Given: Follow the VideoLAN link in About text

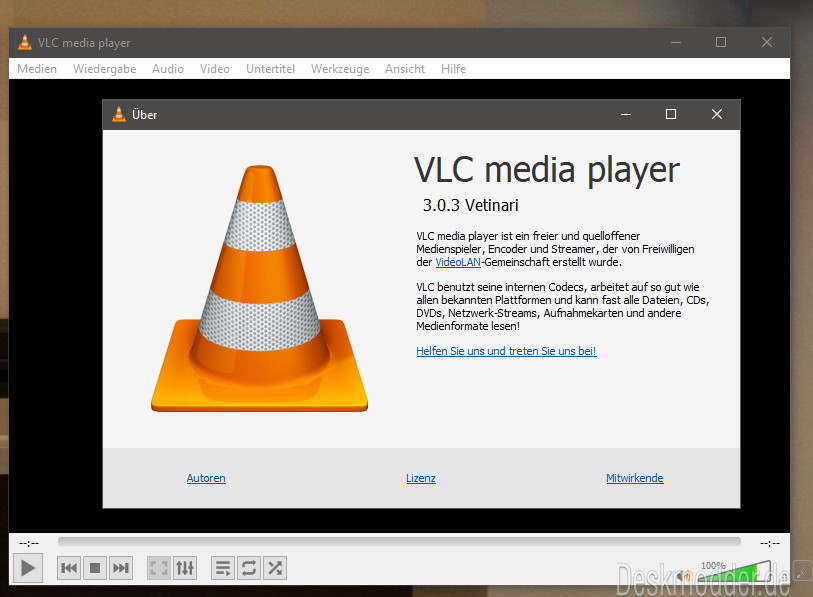Looking at the screenshot, I should (458, 262).
